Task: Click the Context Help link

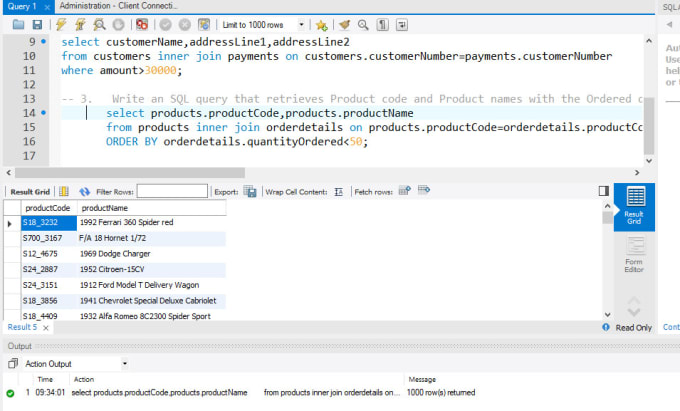Action: pyautogui.click(x=671, y=327)
